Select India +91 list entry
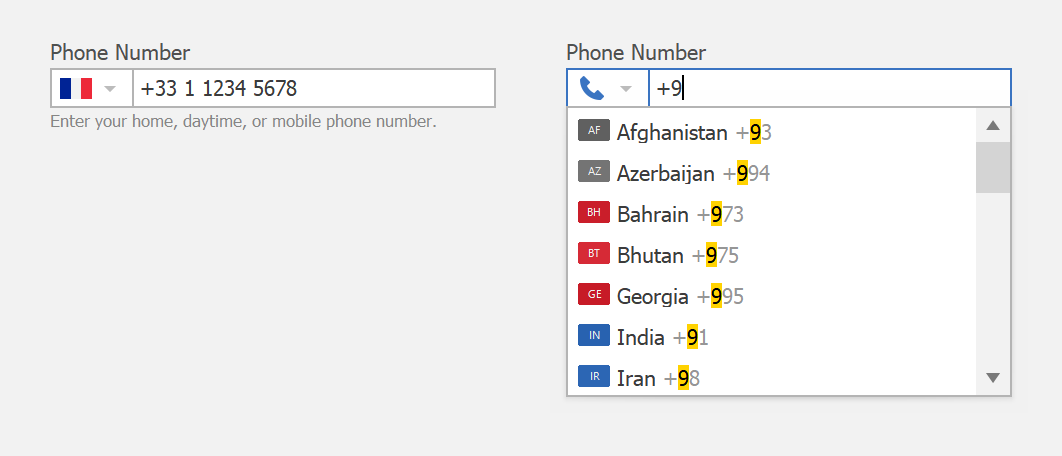This screenshot has width=1062, height=456. coord(771,337)
